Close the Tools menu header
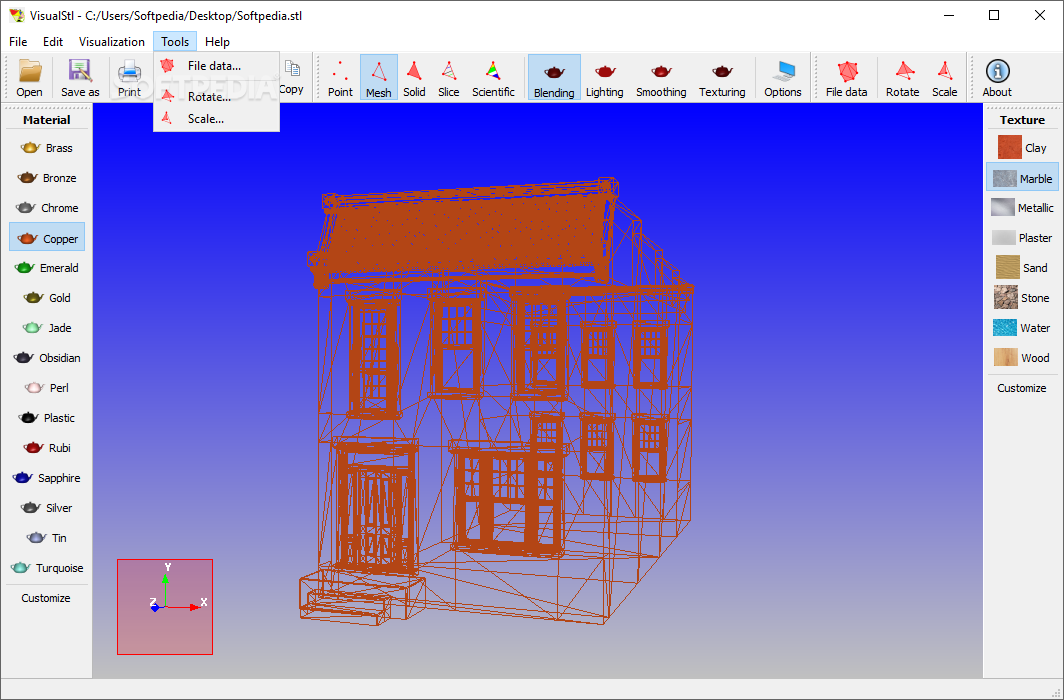This screenshot has height=700, width=1064. pyautogui.click(x=175, y=41)
